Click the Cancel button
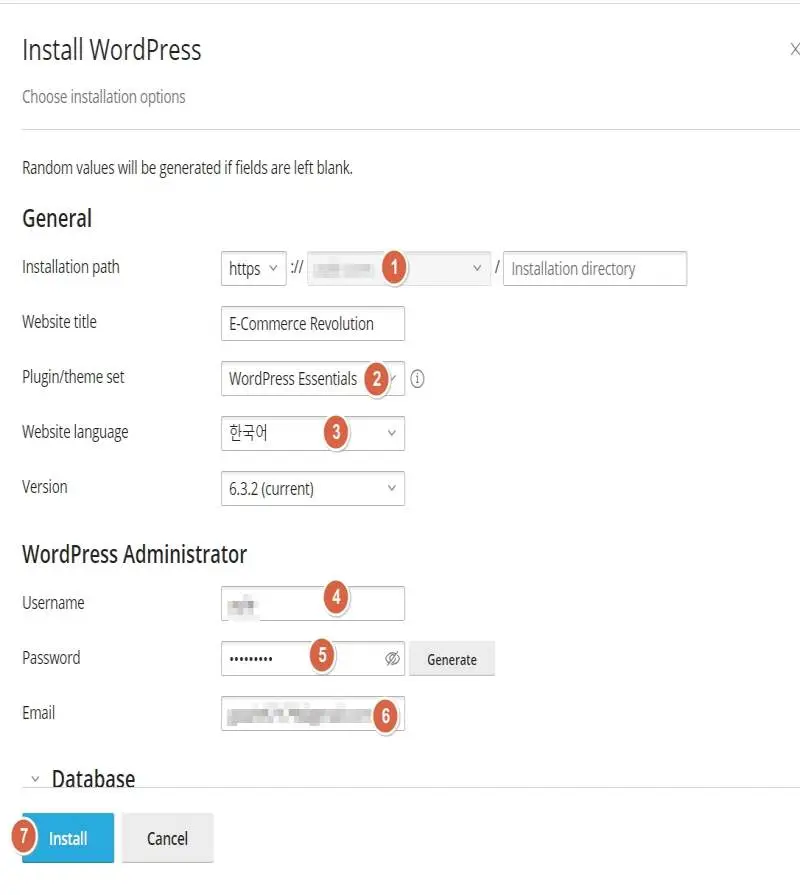 pyautogui.click(x=167, y=838)
